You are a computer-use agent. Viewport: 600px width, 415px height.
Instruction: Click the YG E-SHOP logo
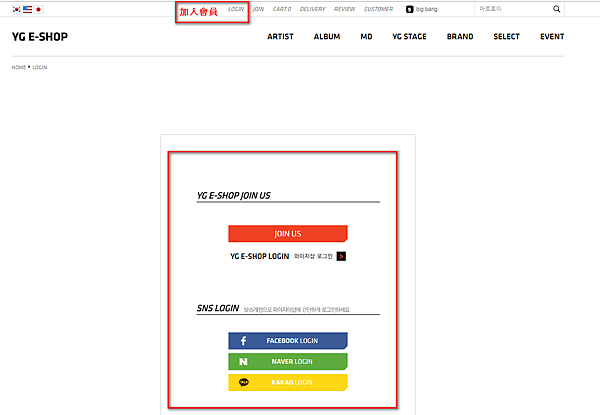tap(40, 37)
